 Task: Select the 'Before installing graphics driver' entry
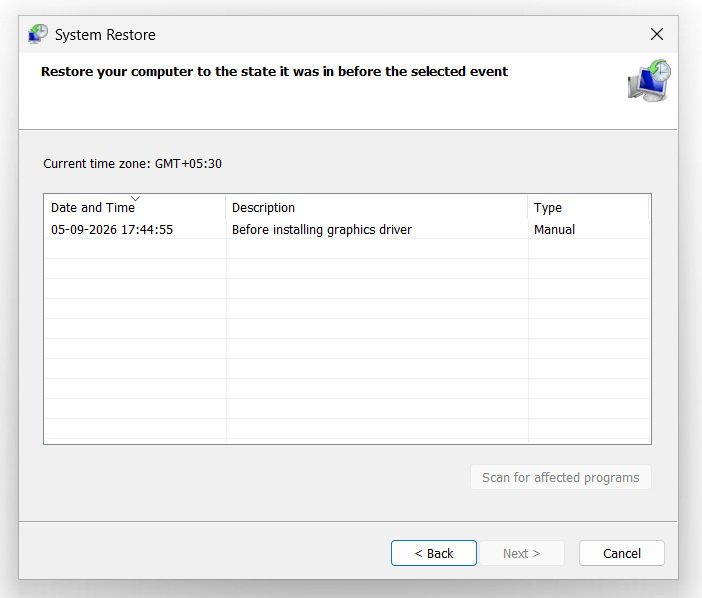pos(322,230)
